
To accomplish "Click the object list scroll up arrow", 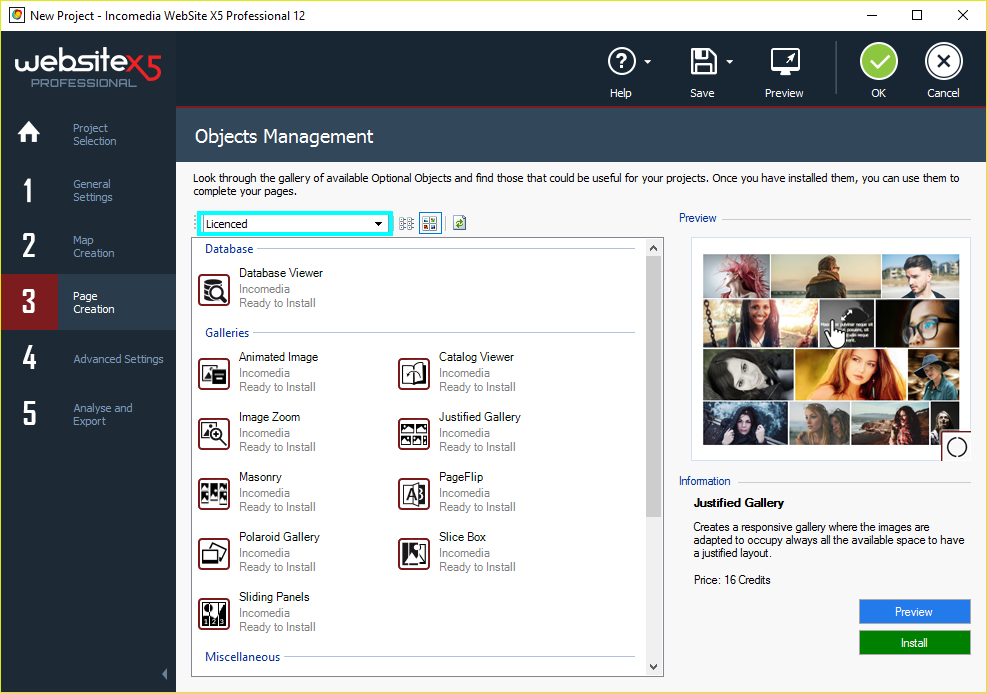I will (x=653, y=248).
